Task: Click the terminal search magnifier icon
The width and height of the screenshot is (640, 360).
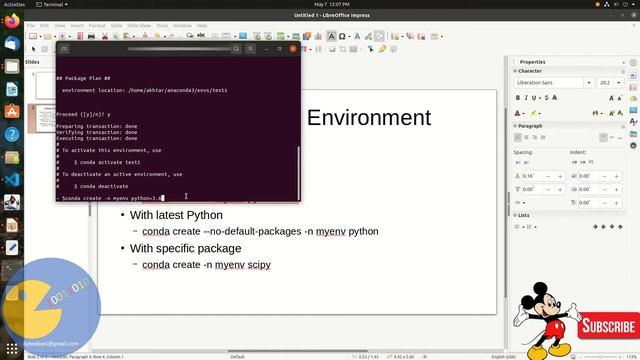Action: [236, 49]
